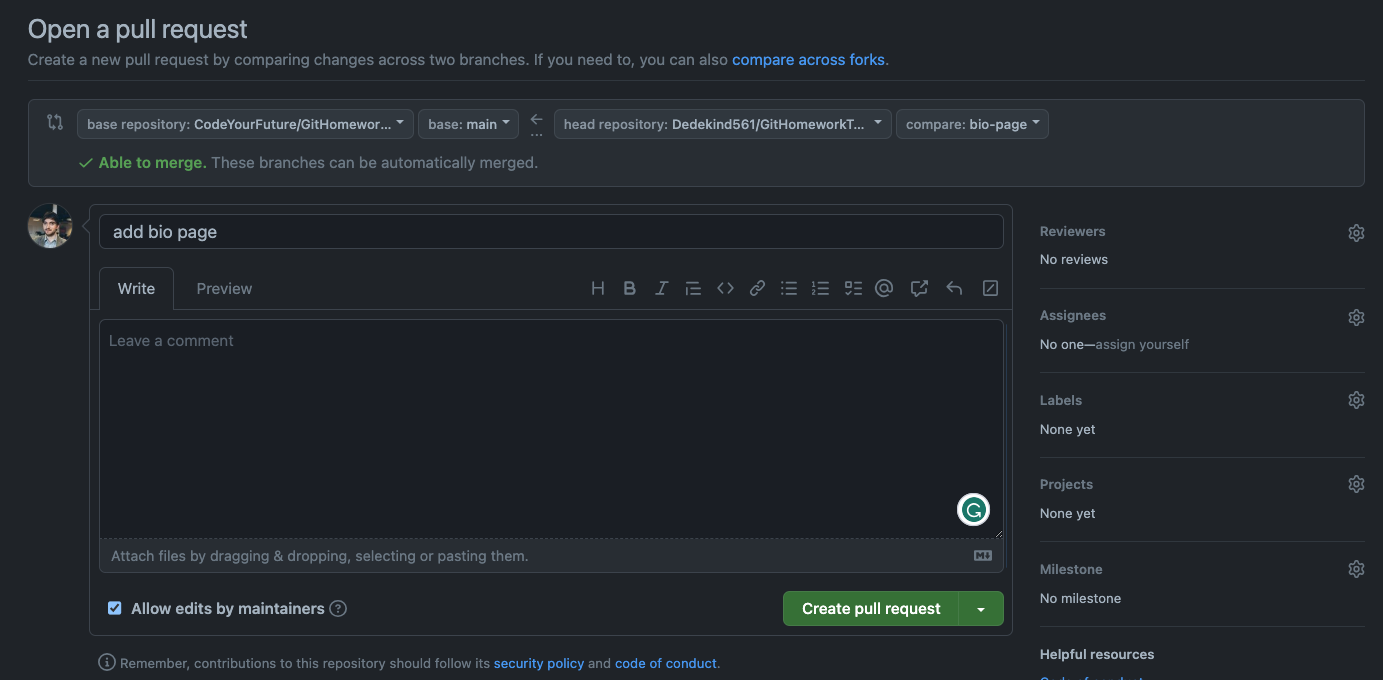Click the Markdown supported icon
1383x680 pixels.
pyautogui.click(x=982, y=555)
